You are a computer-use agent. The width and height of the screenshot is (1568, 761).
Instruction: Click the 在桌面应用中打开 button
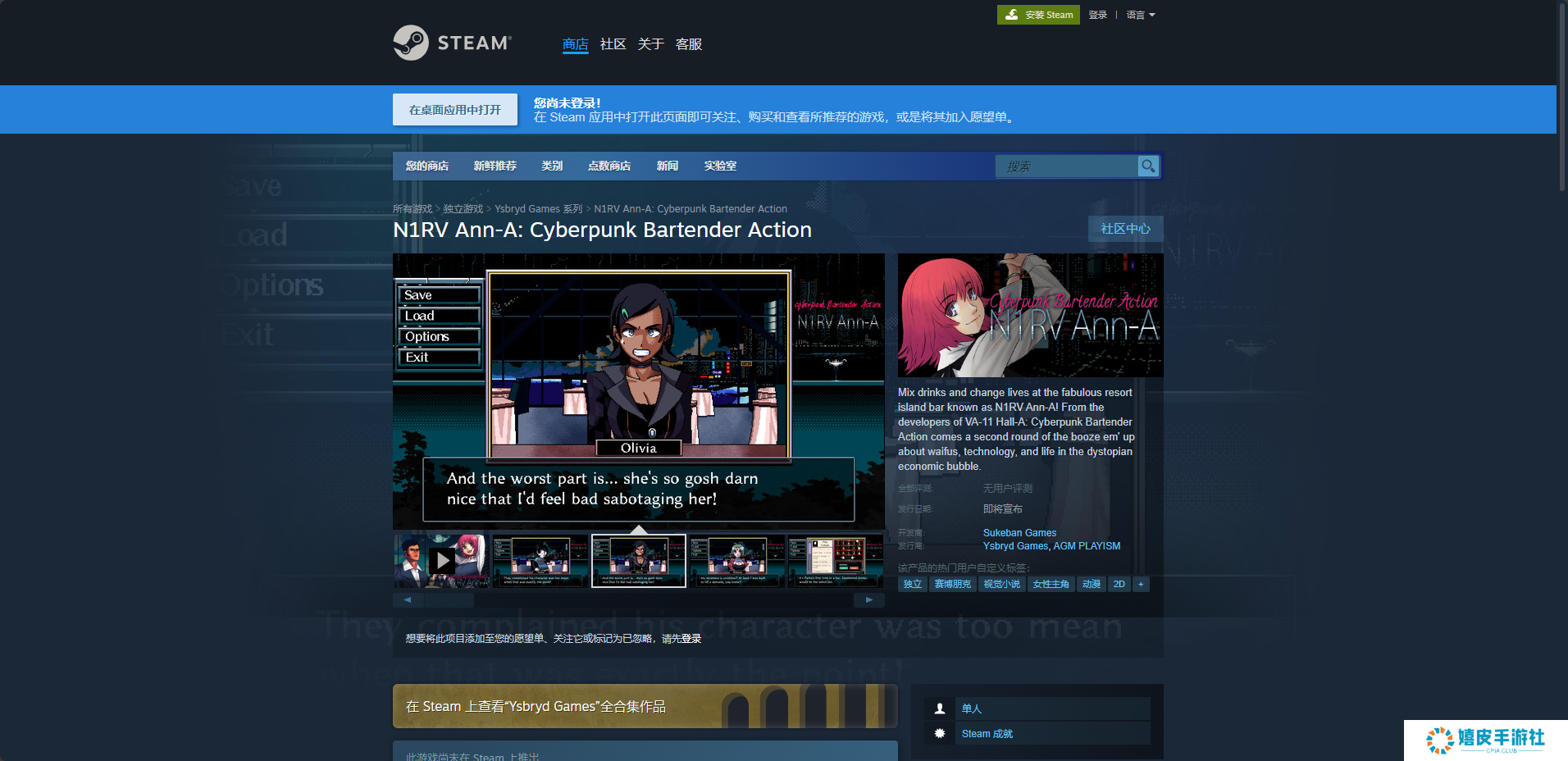point(455,110)
